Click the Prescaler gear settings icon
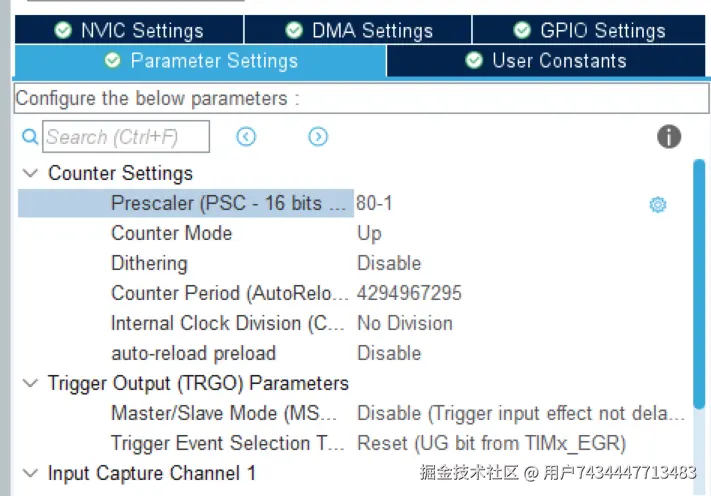 pos(657,204)
